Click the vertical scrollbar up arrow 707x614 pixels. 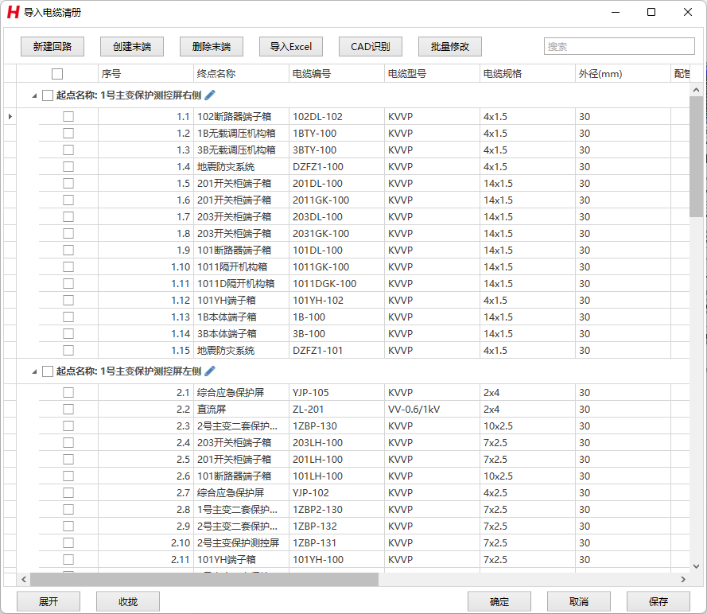[696, 74]
